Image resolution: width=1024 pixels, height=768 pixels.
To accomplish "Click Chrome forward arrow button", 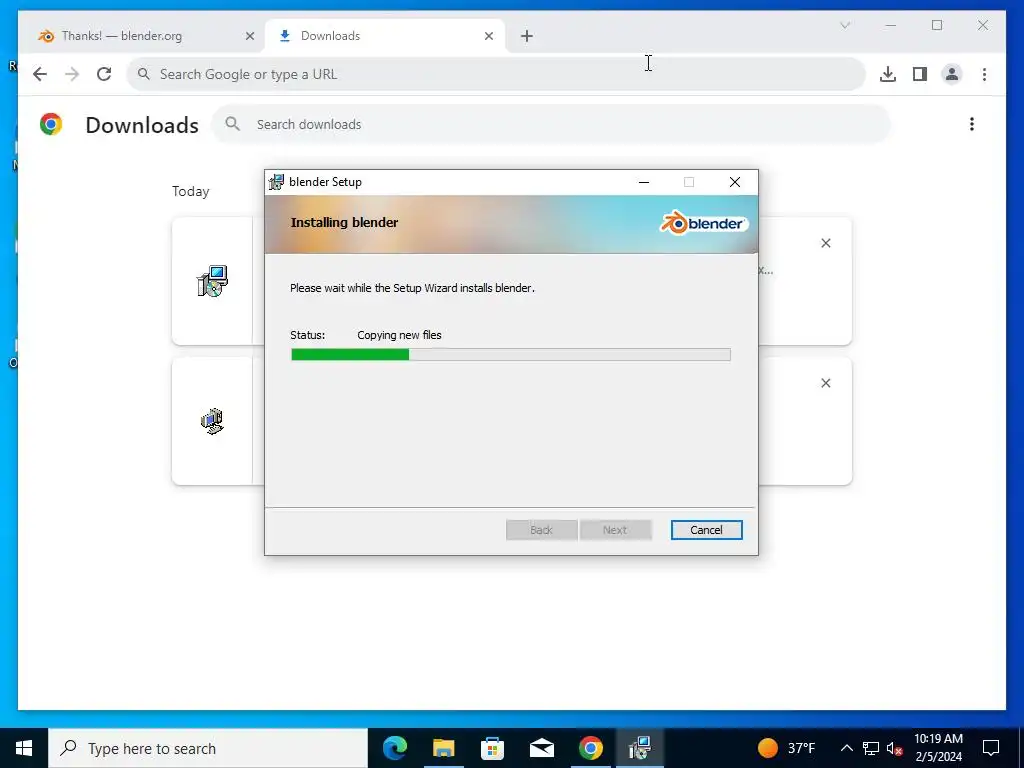I will [72, 74].
